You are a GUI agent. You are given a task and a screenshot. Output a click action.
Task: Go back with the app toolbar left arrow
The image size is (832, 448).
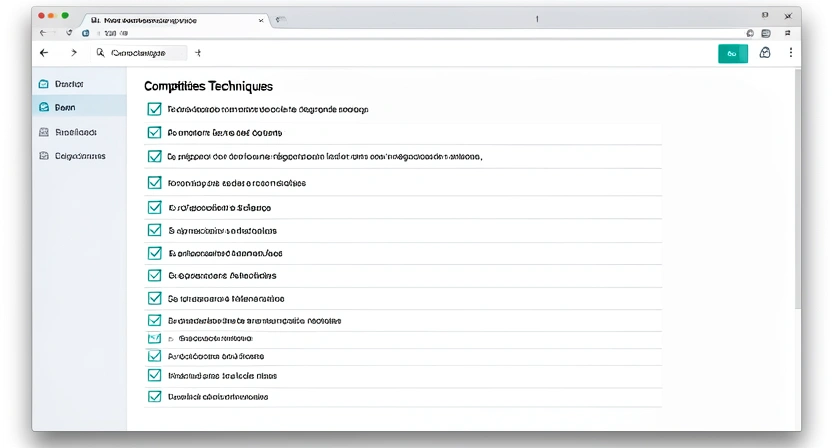pos(44,53)
